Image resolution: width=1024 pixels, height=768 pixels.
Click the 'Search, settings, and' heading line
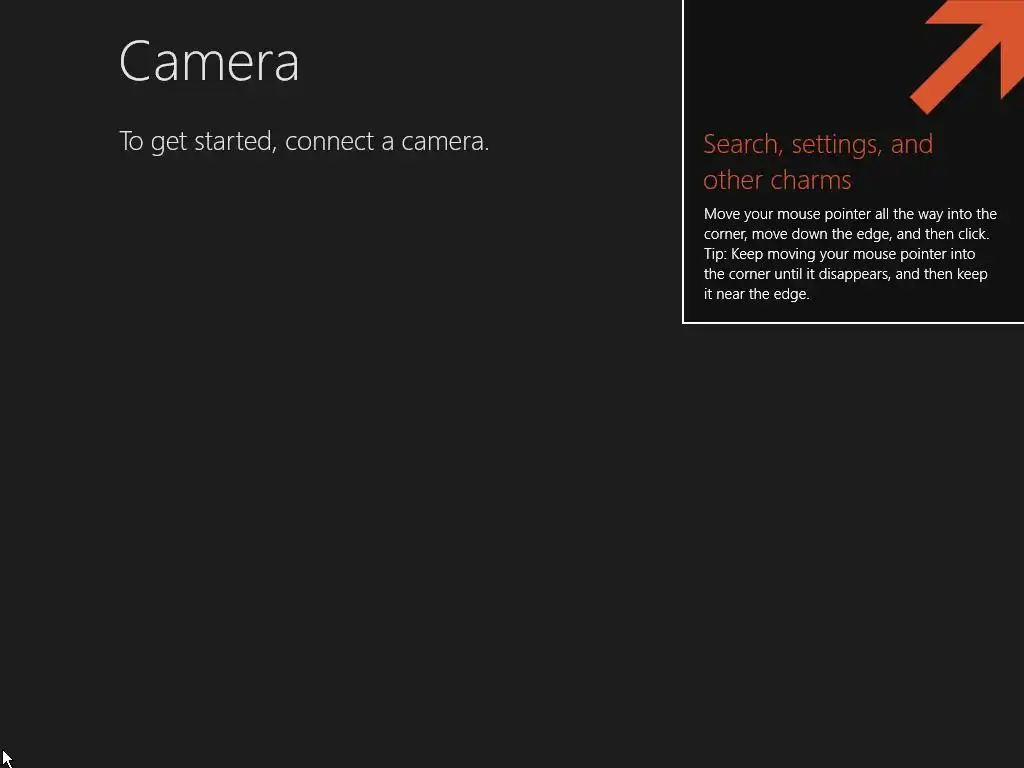click(818, 144)
